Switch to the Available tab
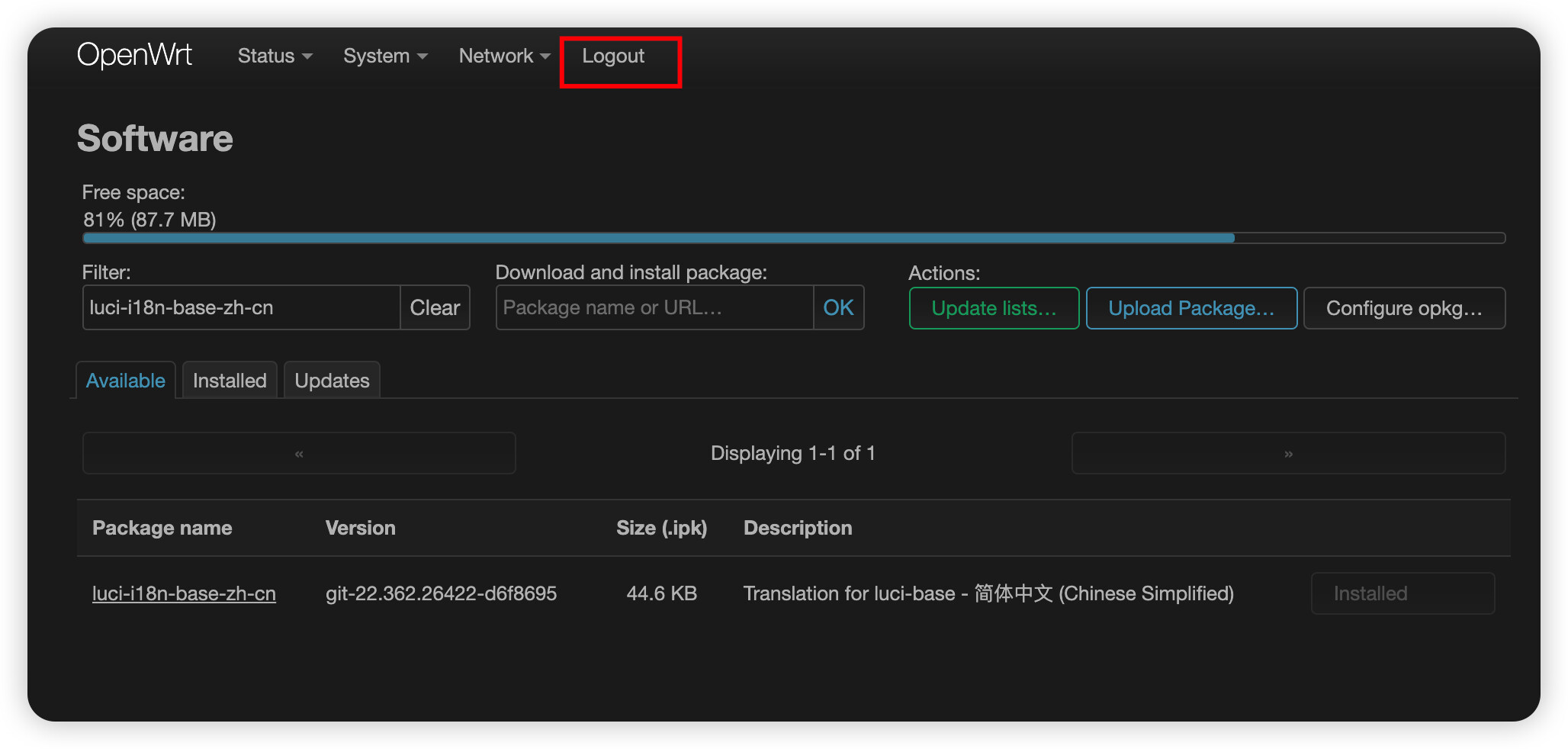 [126, 380]
